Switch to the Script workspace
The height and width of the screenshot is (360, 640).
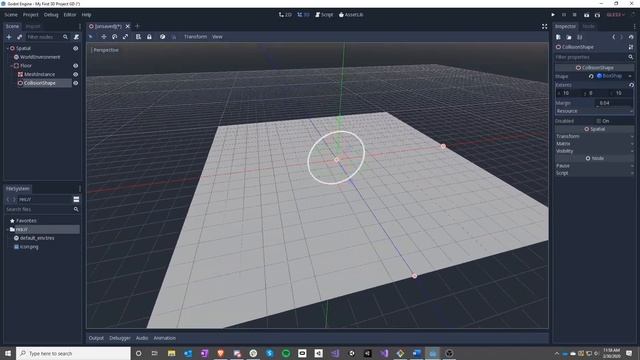[x=324, y=15]
